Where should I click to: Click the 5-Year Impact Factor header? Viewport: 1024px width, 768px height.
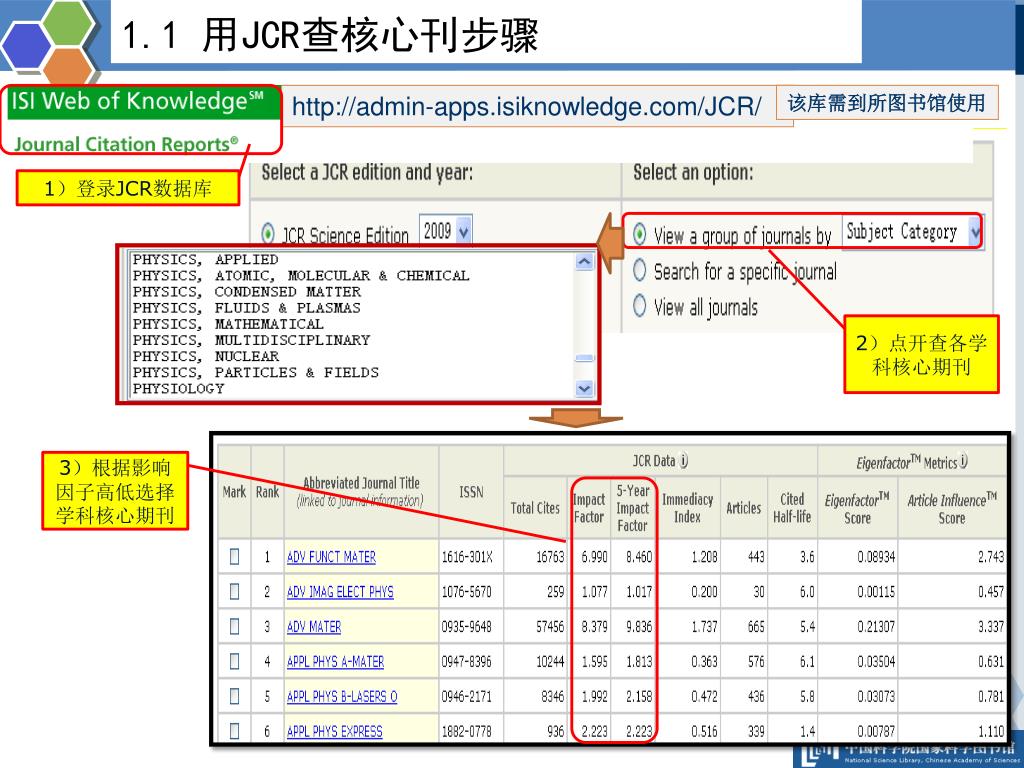(632, 508)
